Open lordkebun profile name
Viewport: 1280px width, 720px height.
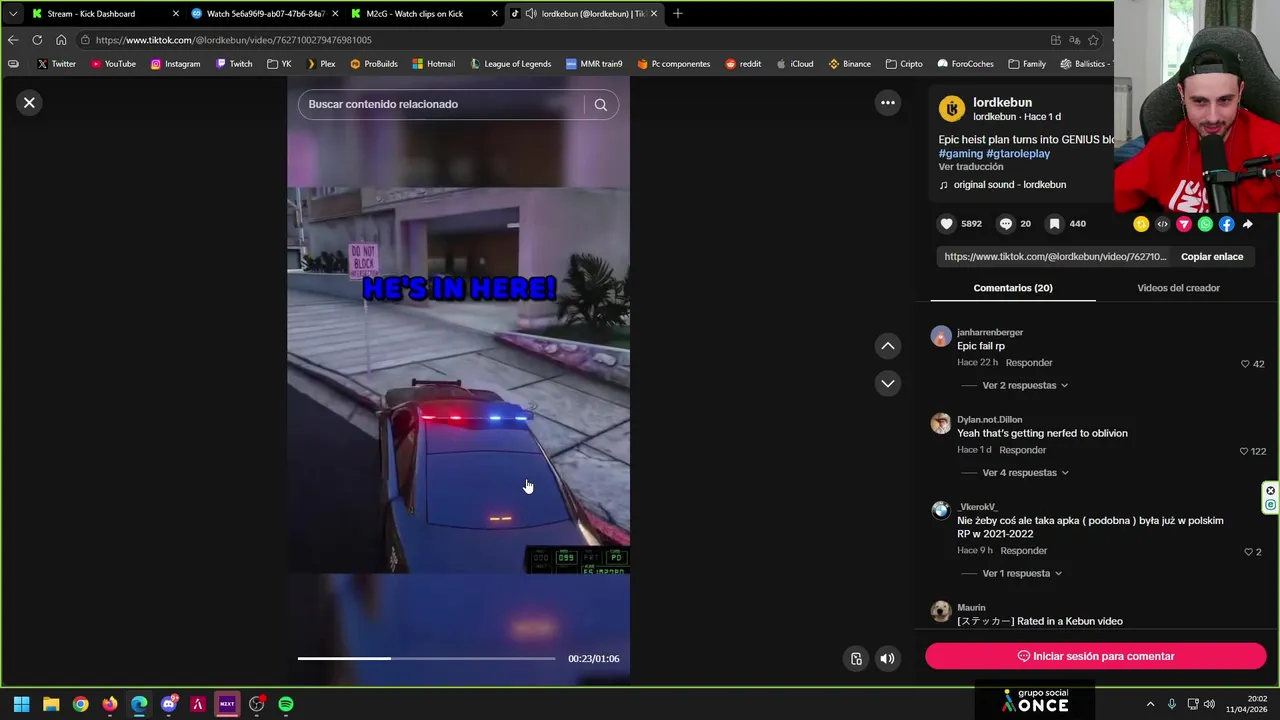(x=1002, y=102)
